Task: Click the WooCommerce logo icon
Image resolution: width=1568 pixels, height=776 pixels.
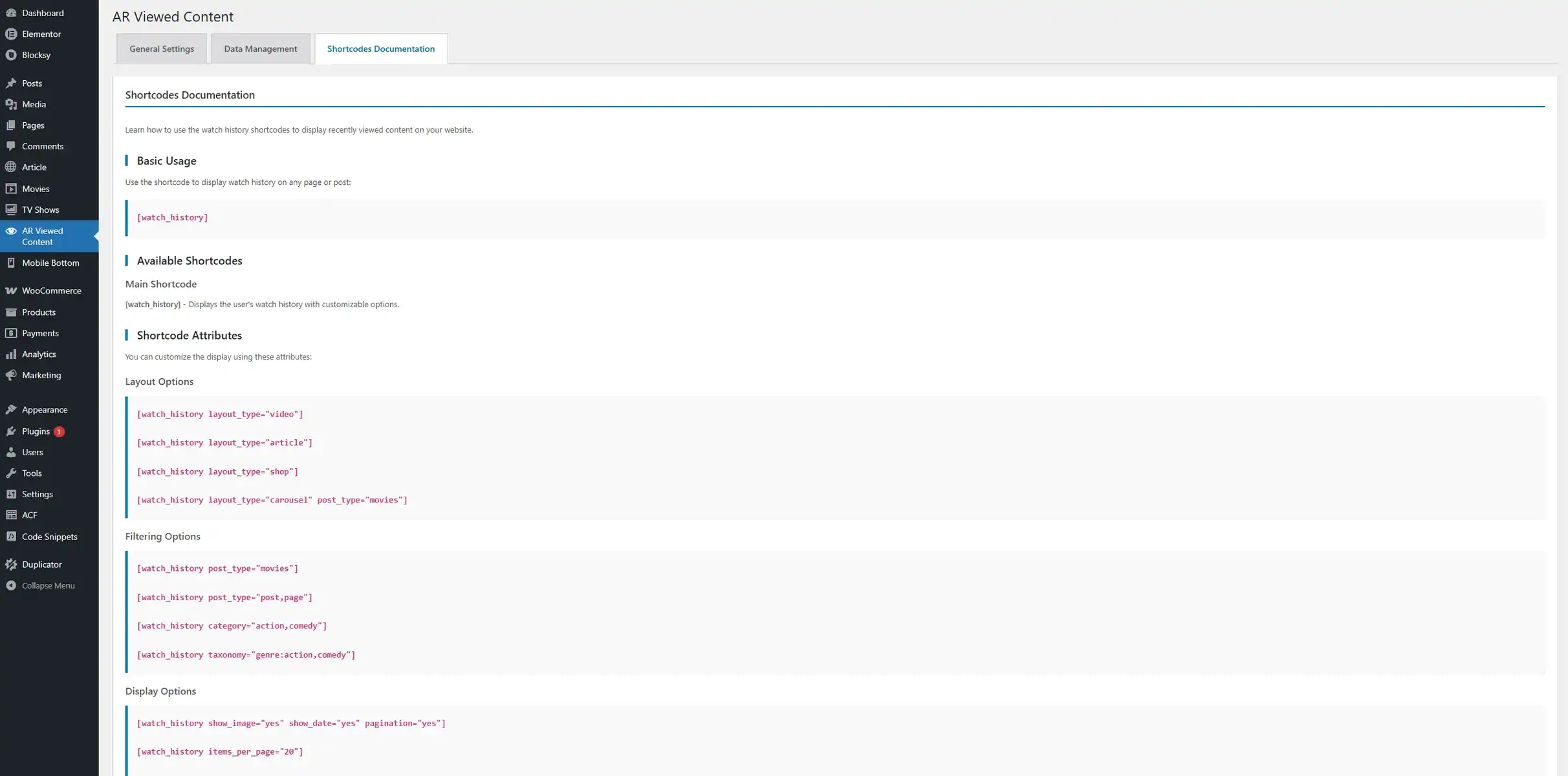Action: (x=11, y=291)
